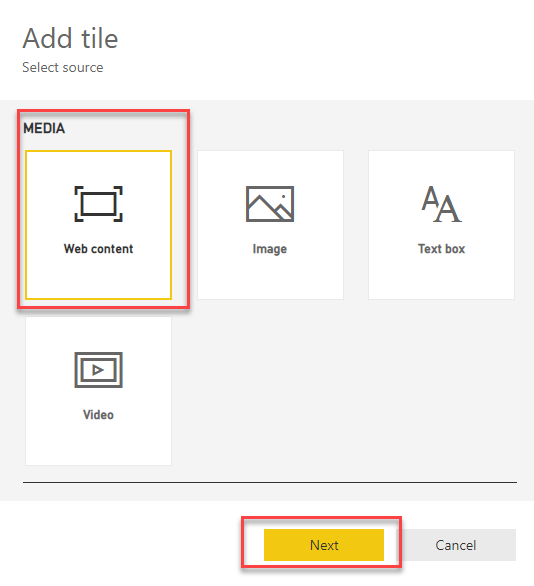Click the Web content frame icon
Viewport: 534px width, 586px height.
(98, 204)
